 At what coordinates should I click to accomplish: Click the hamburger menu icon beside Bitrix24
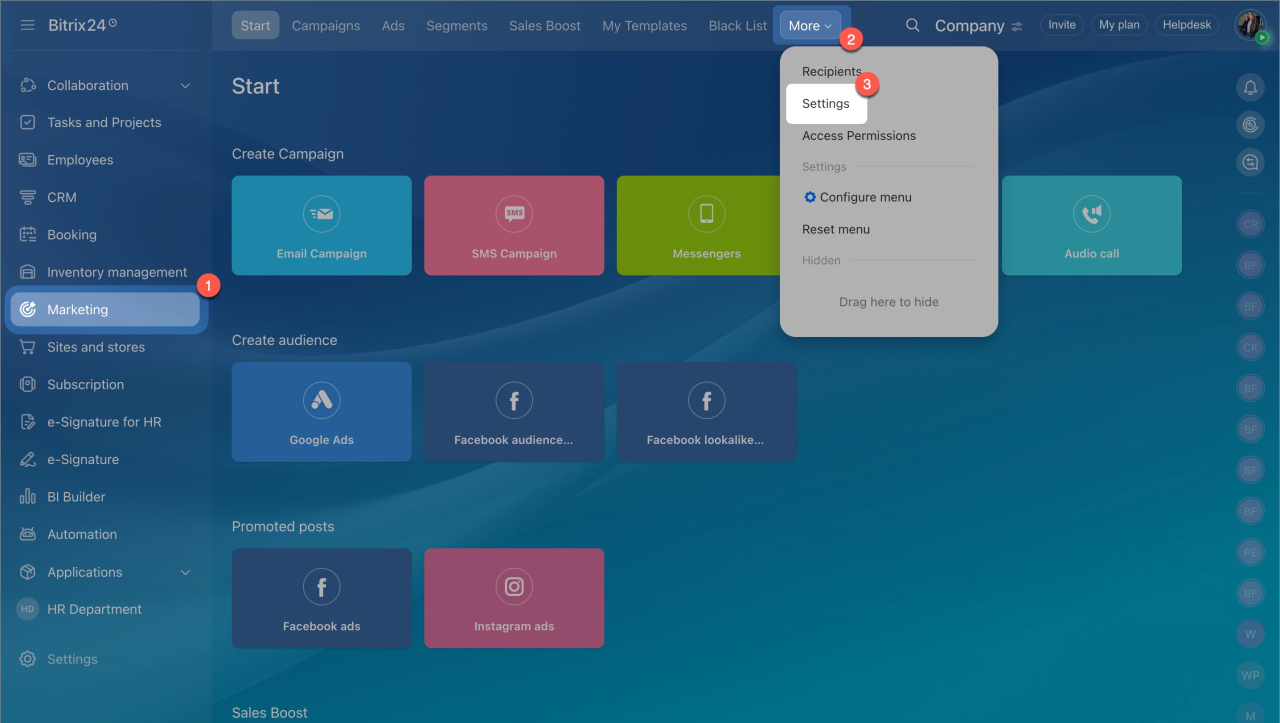click(28, 25)
